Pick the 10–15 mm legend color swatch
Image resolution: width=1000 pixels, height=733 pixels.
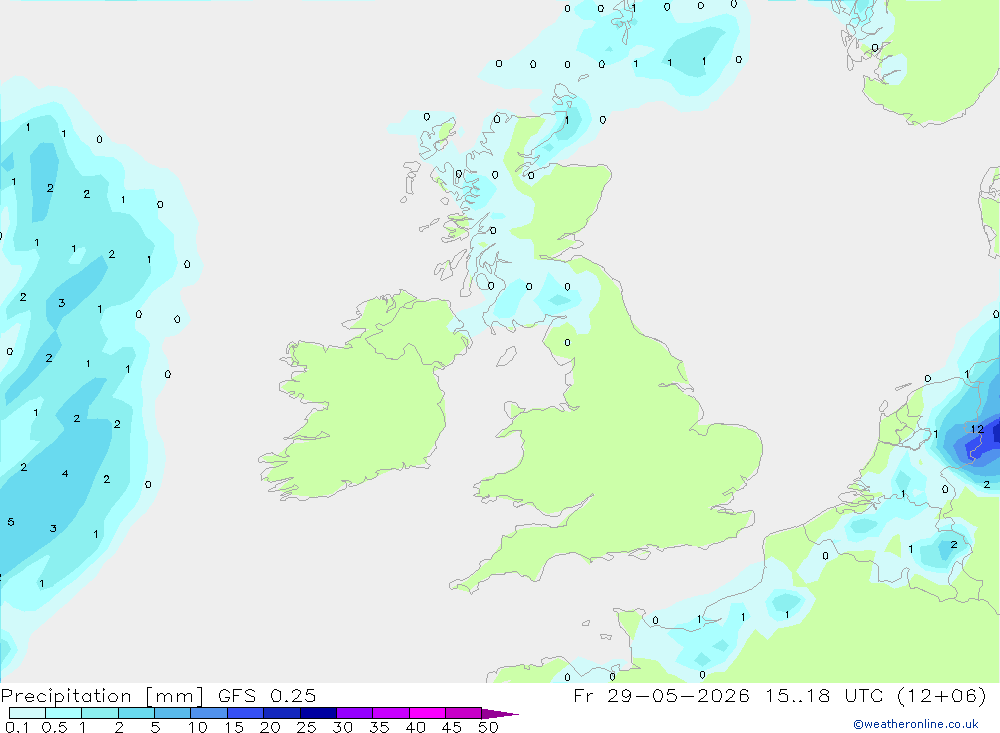point(209,713)
